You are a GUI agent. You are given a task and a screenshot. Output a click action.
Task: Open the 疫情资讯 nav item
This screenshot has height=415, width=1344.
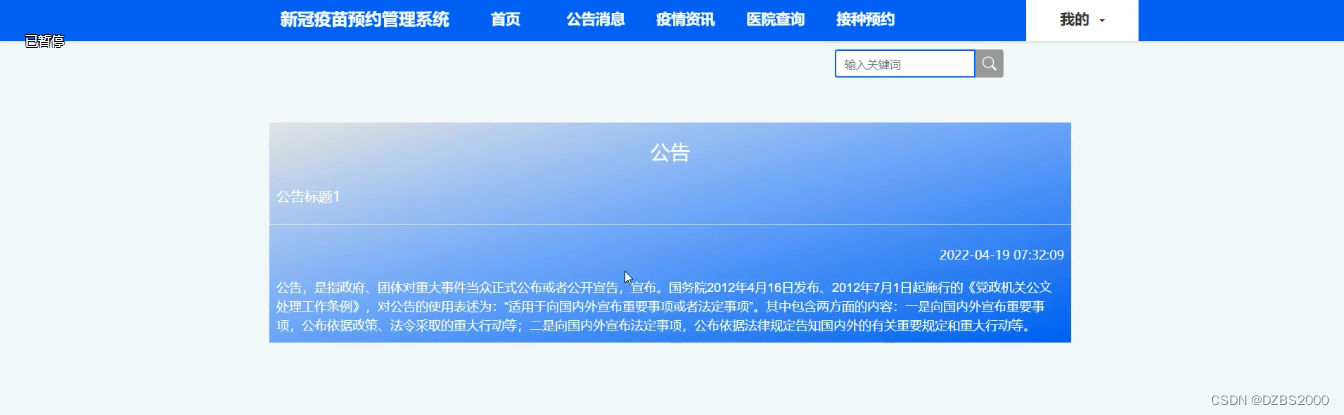pos(686,20)
